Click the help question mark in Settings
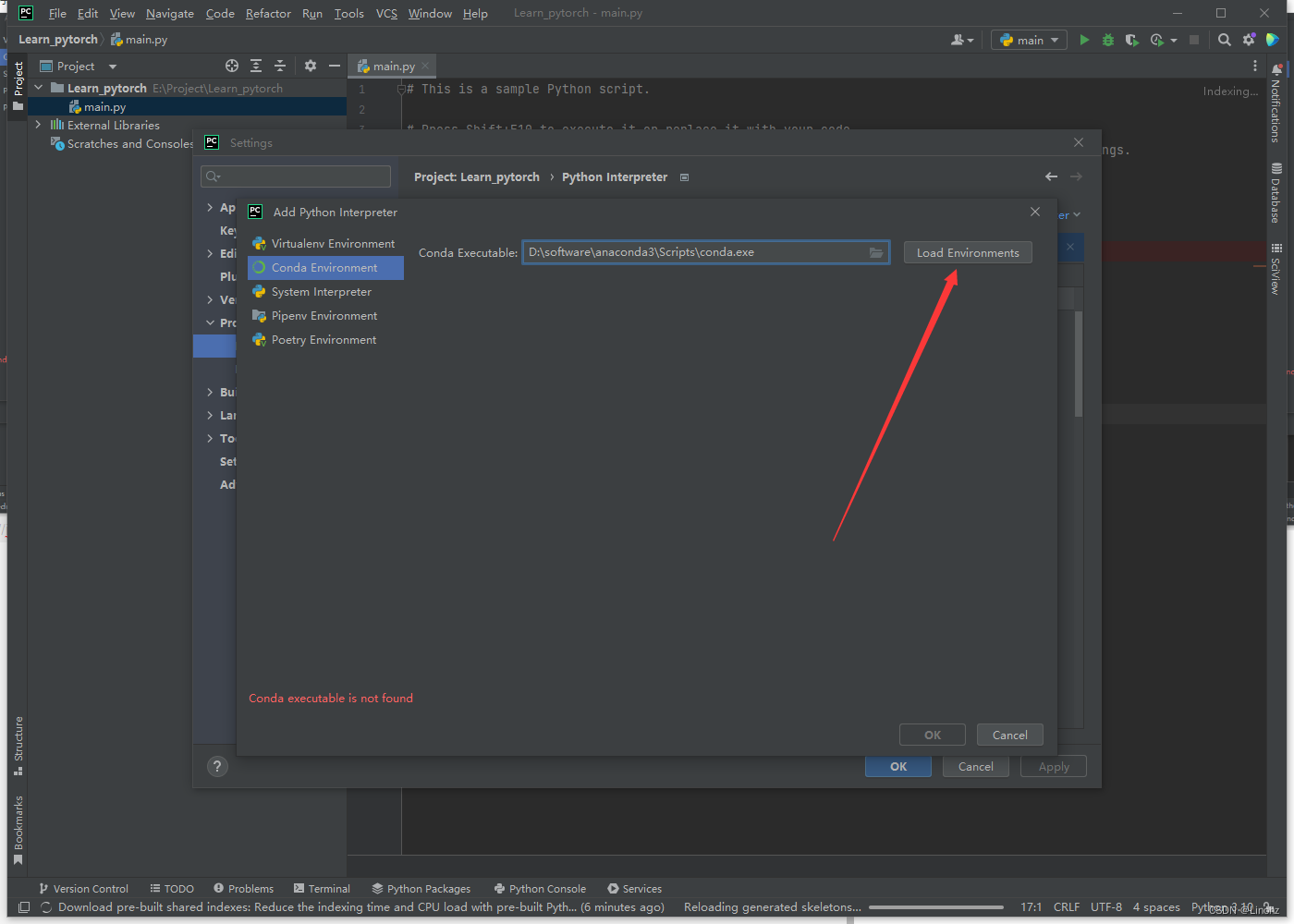Viewport: 1294px width, 924px height. 217,766
